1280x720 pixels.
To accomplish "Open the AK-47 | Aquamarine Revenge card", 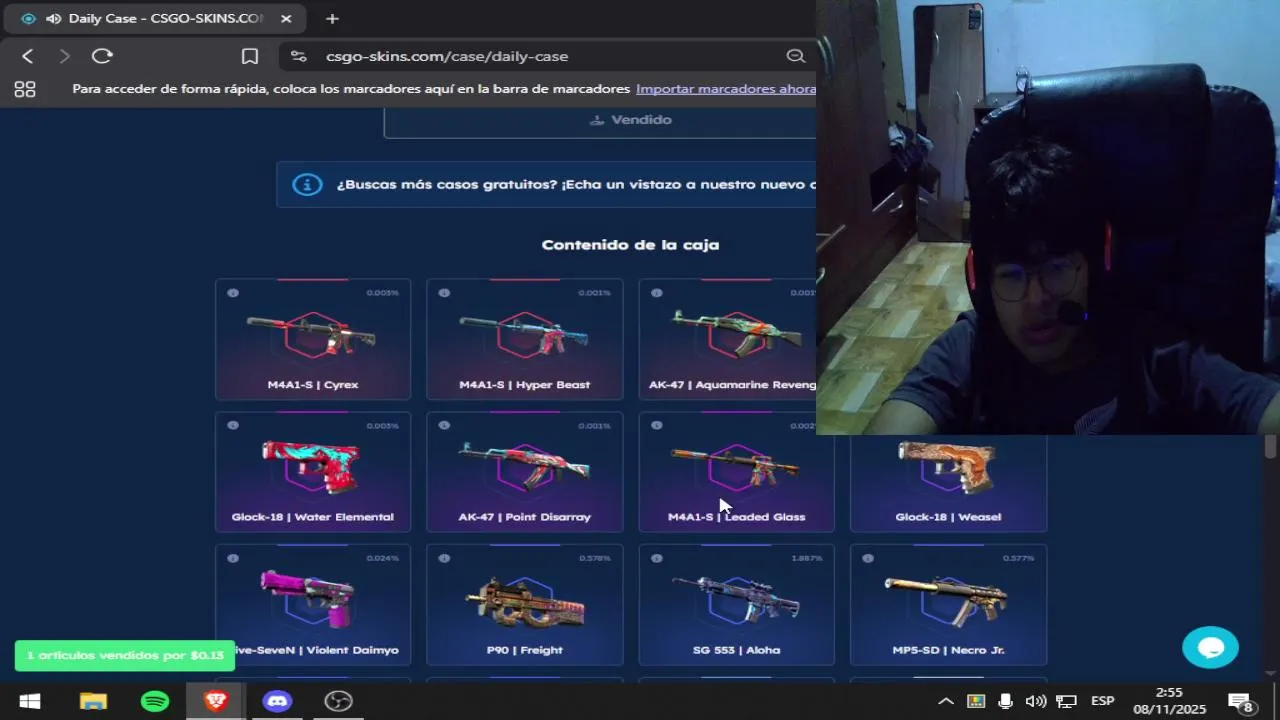I will coord(728,339).
